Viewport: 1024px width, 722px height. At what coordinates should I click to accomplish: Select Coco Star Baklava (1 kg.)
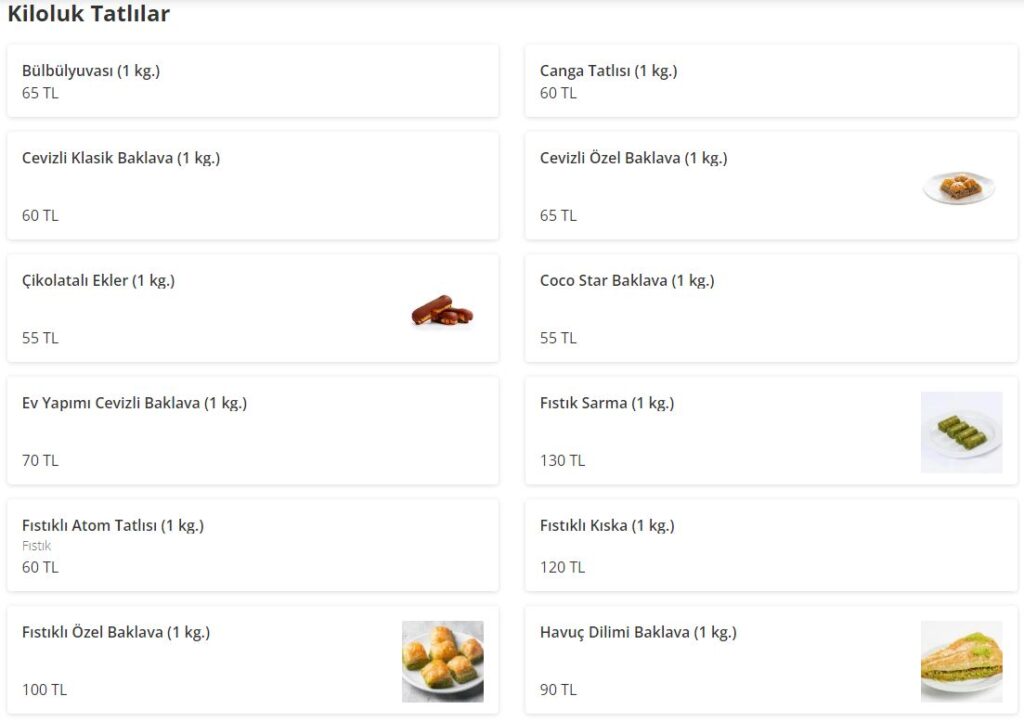627,281
